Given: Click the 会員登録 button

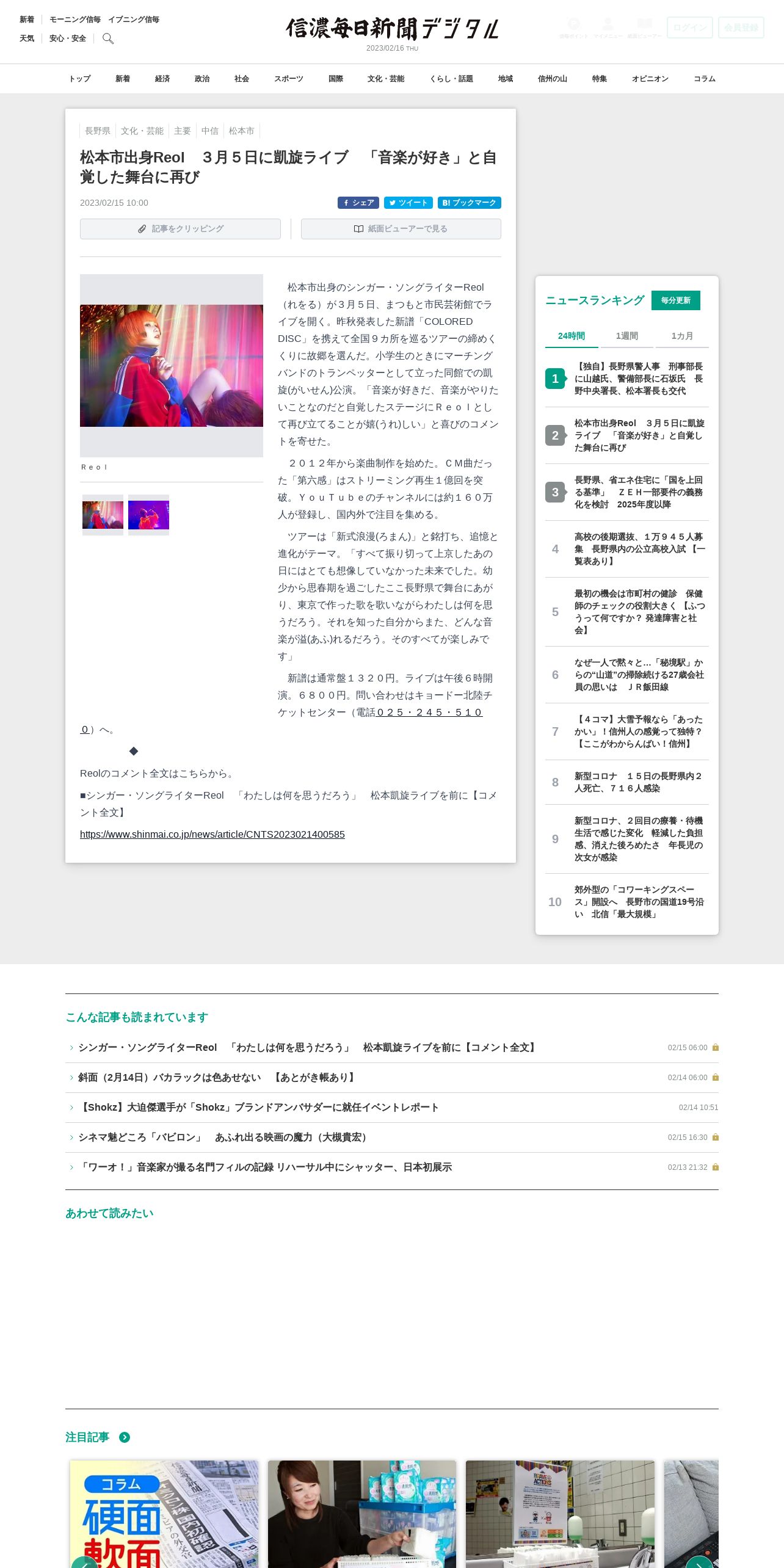Looking at the screenshot, I should pyautogui.click(x=741, y=27).
